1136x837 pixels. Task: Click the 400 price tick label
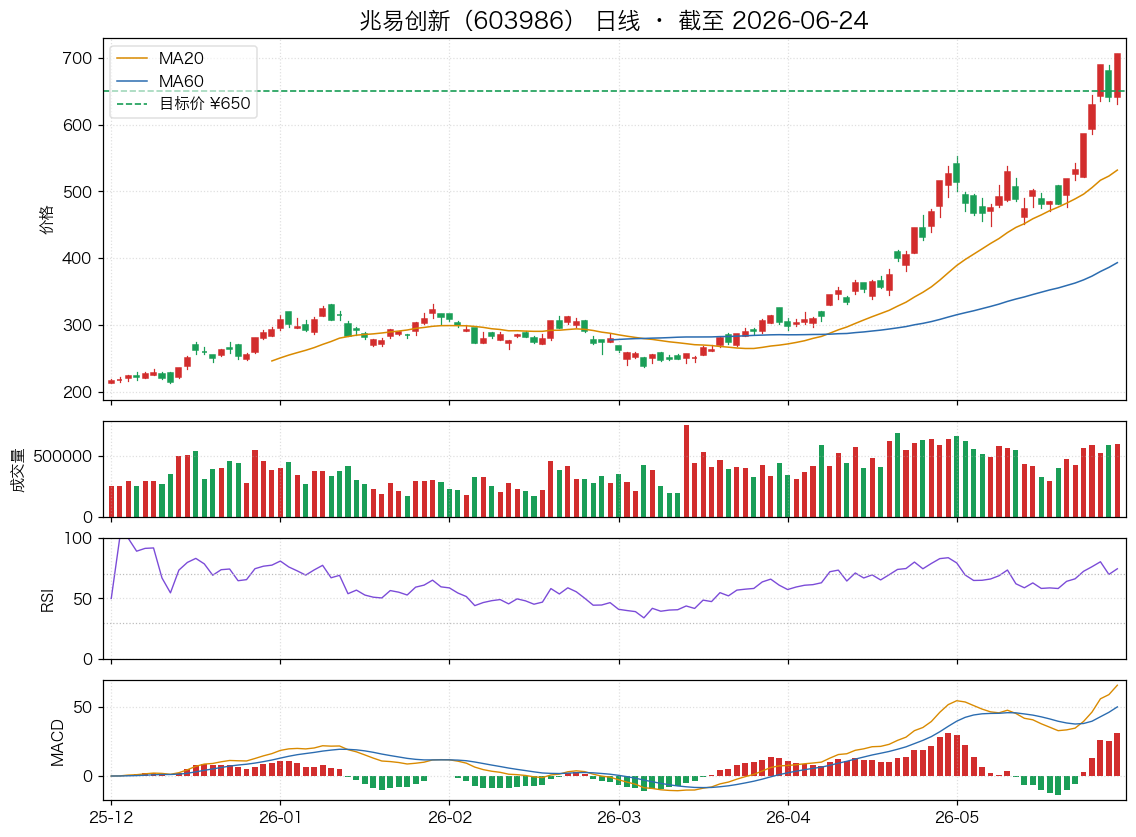(77, 259)
